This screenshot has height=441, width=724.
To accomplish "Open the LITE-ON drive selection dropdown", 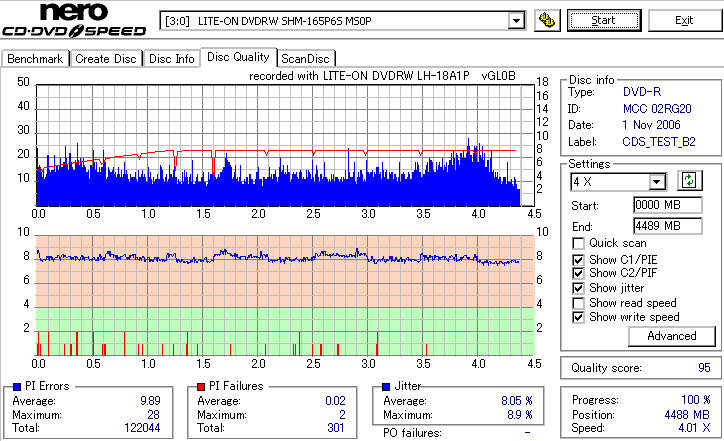I will [x=516, y=21].
